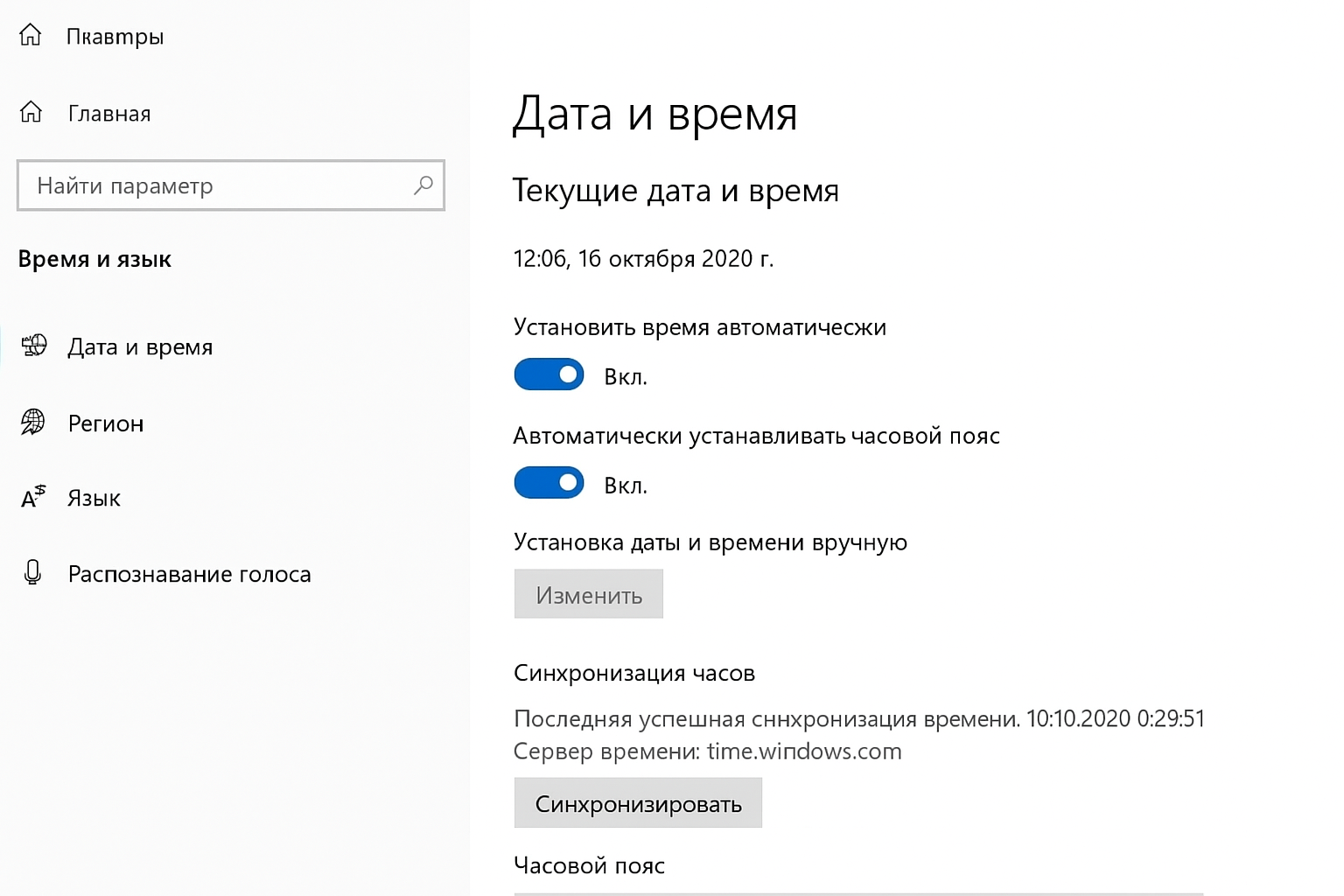The width and height of the screenshot is (1344, 896).
Task: Navigate to the Регион settings page
Action: tap(105, 423)
